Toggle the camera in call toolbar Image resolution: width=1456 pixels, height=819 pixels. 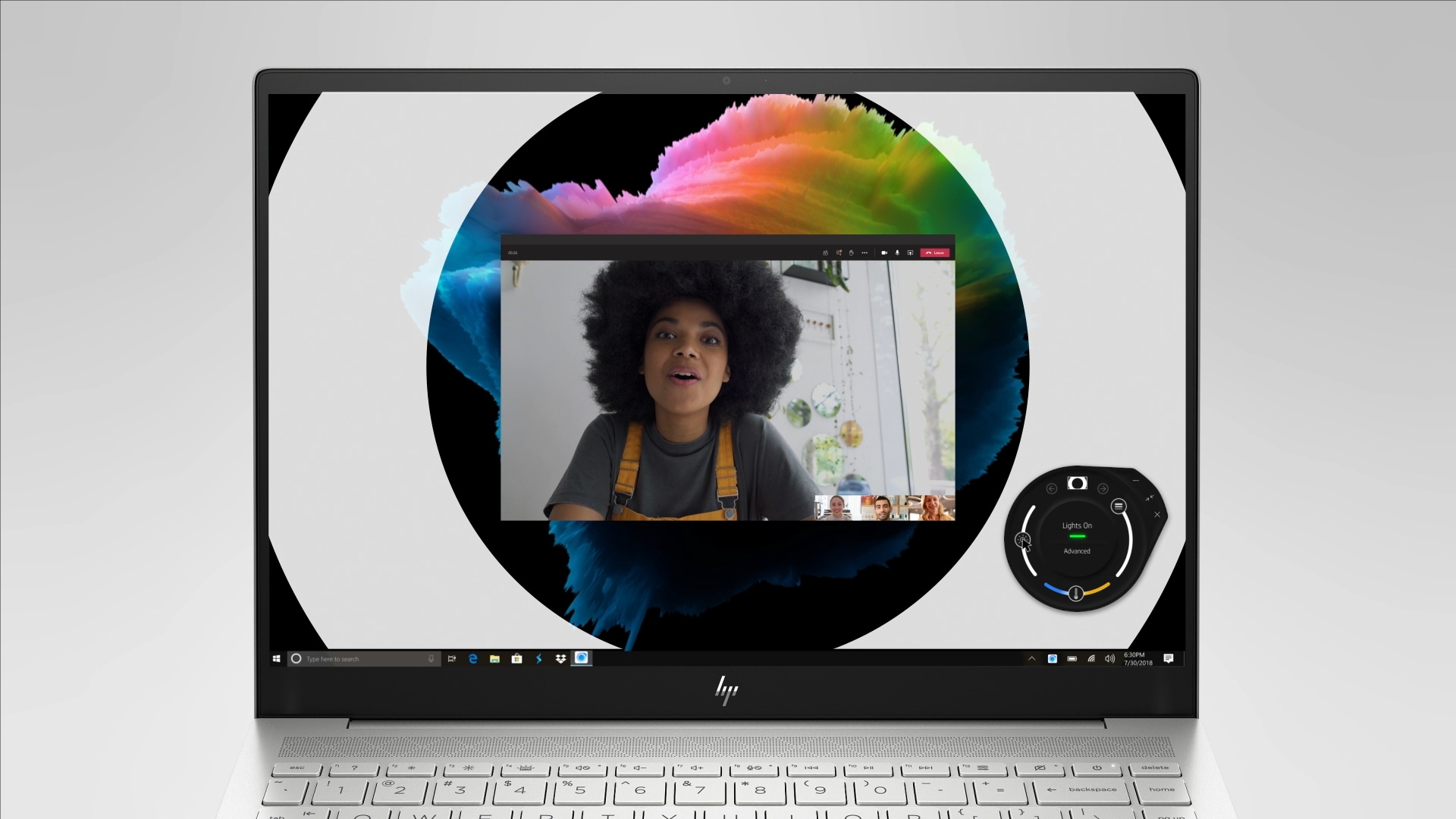tap(884, 253)
